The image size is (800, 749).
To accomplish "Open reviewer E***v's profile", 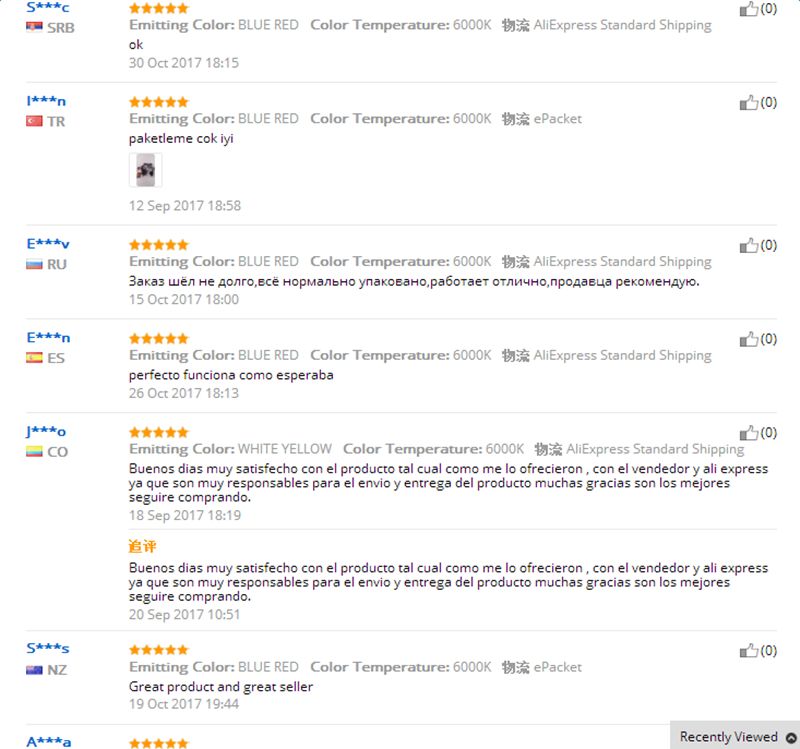I will point(47,244).
